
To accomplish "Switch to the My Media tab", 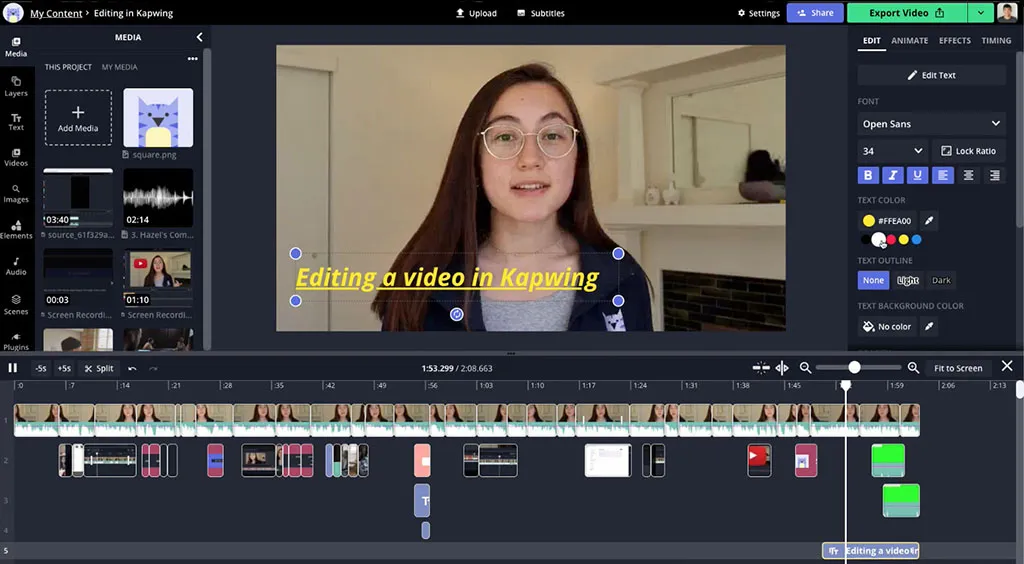I will click(120, 67).
